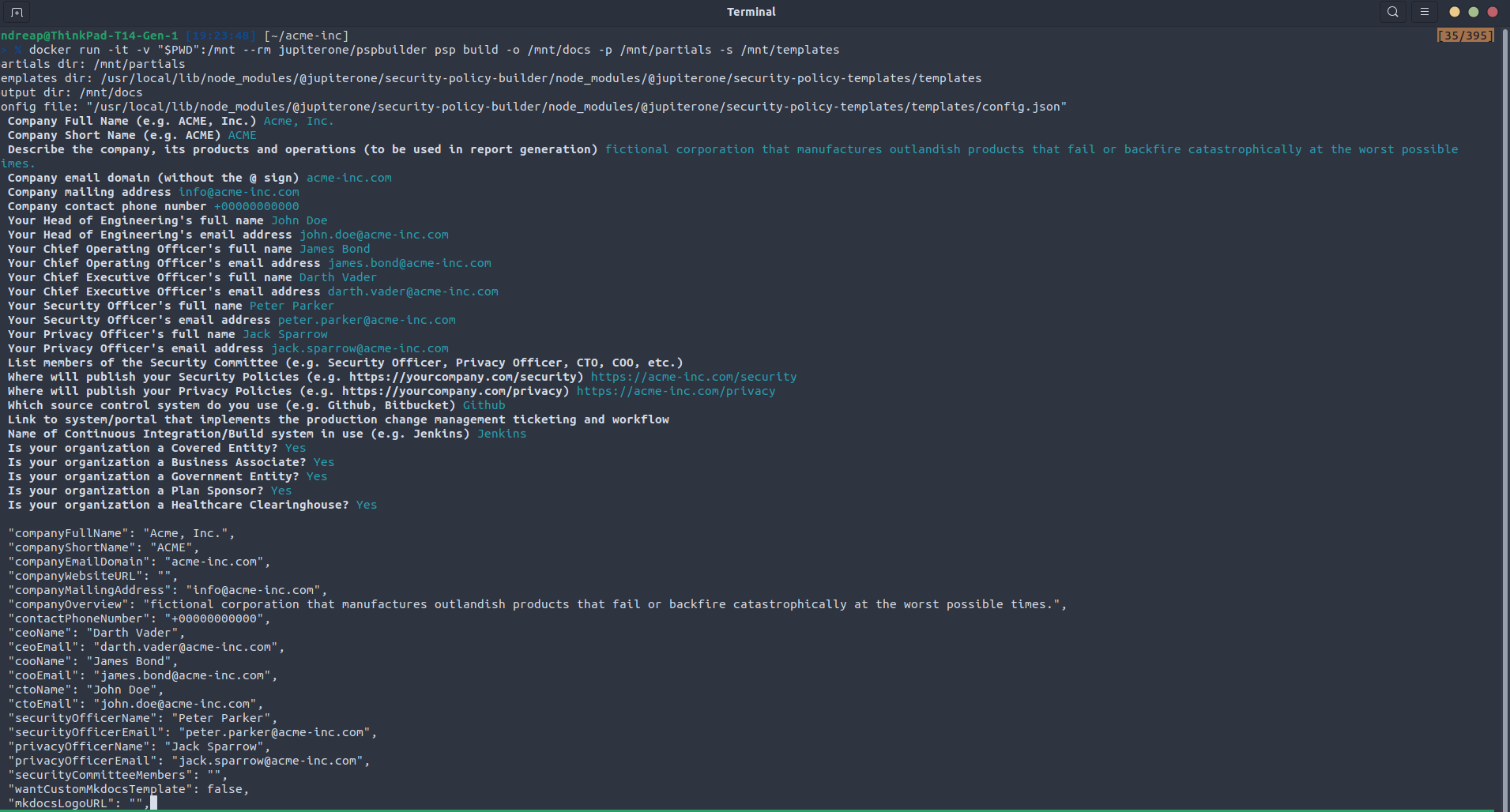Click the Github source control answer

tap(484, 405)
